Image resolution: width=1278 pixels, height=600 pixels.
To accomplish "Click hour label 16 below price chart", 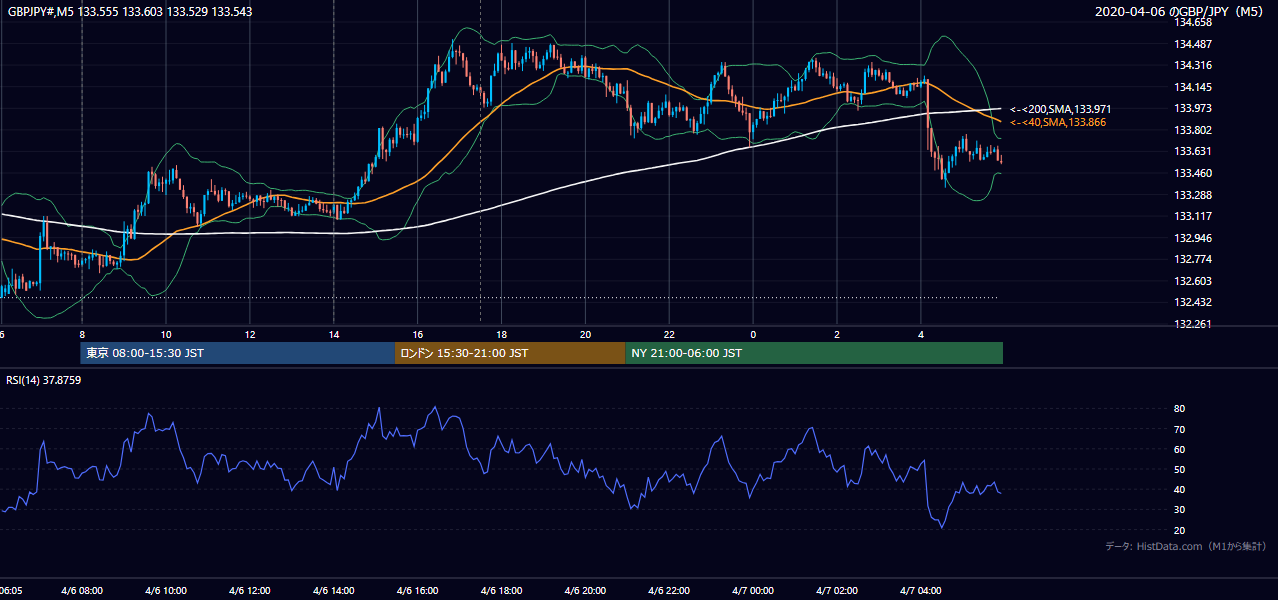I will click(x=418, y=334).
